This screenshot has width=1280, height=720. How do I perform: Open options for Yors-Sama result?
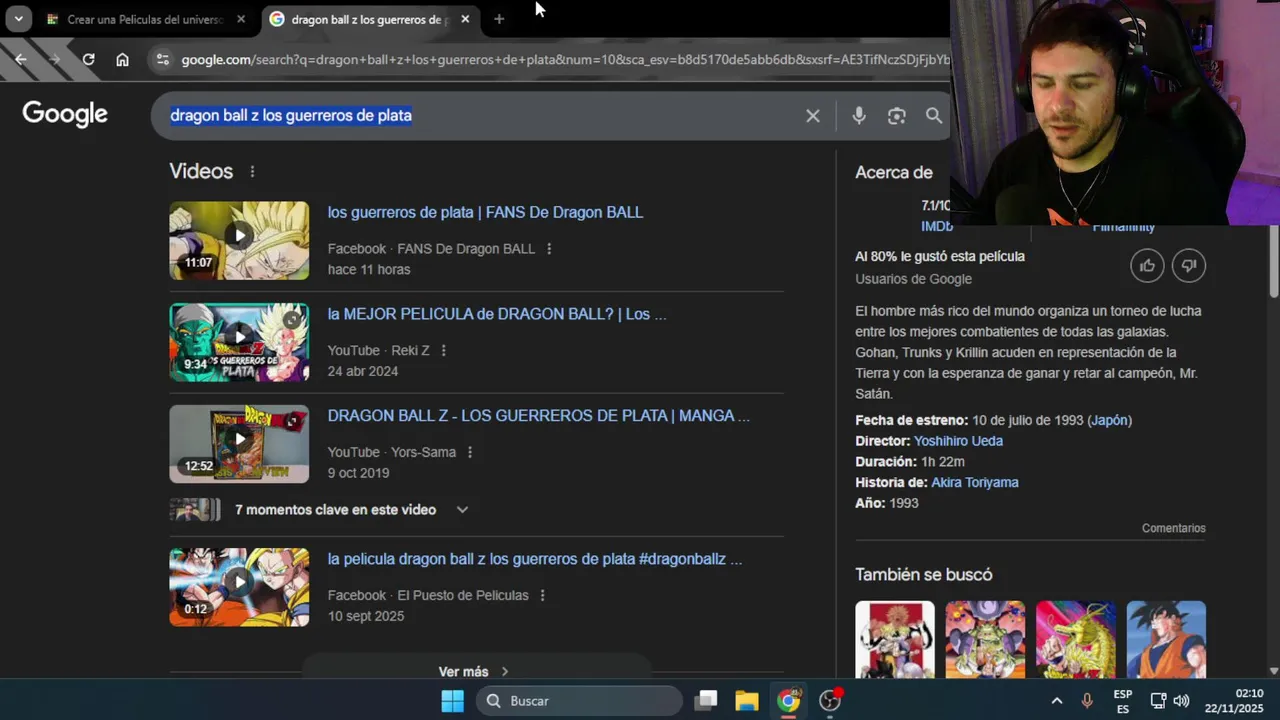tap(470, 453)
